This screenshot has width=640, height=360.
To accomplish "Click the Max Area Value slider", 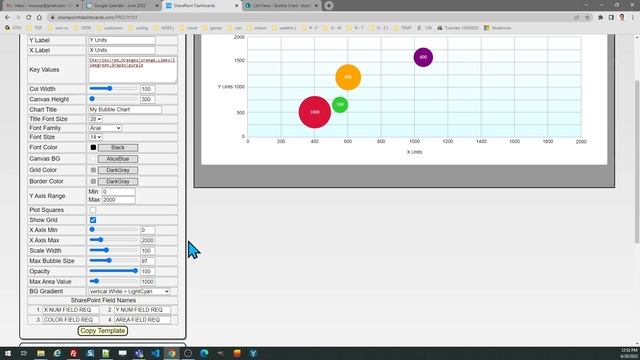I will (113, 281).
